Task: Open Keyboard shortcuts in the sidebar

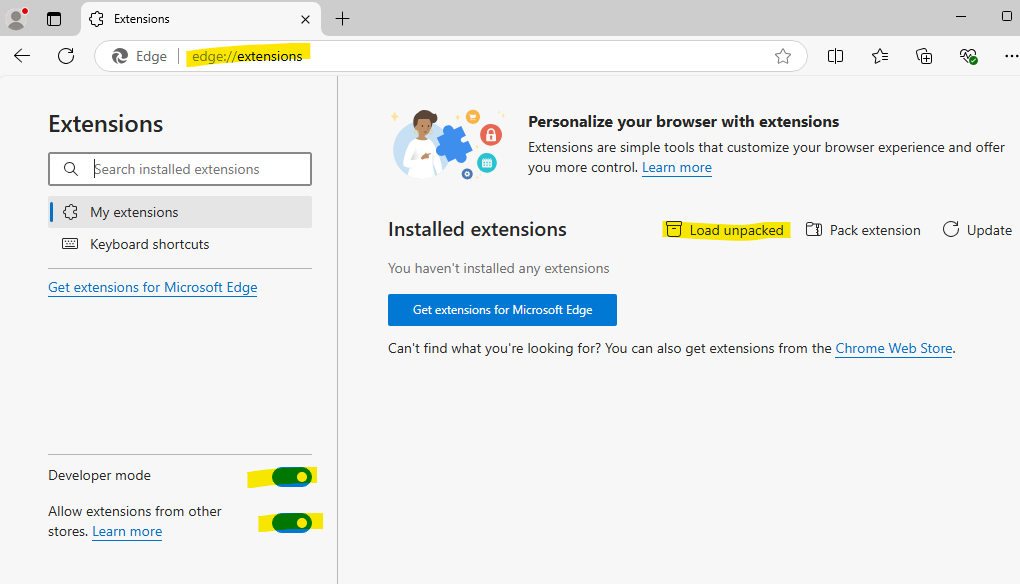Action: [x=180, y=244]
